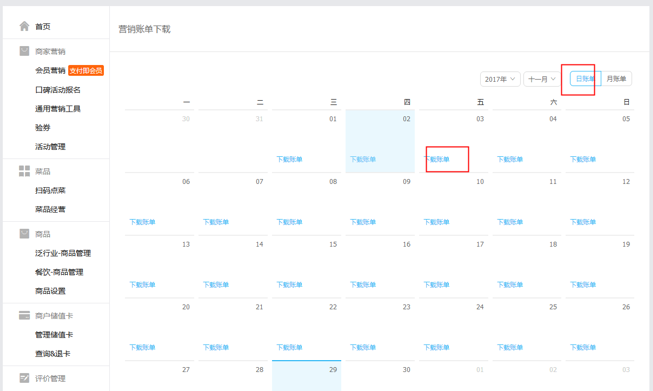The height and width of the screenshot is (391, 653).
Task: Download the bill for day 05
Action: 583,159
